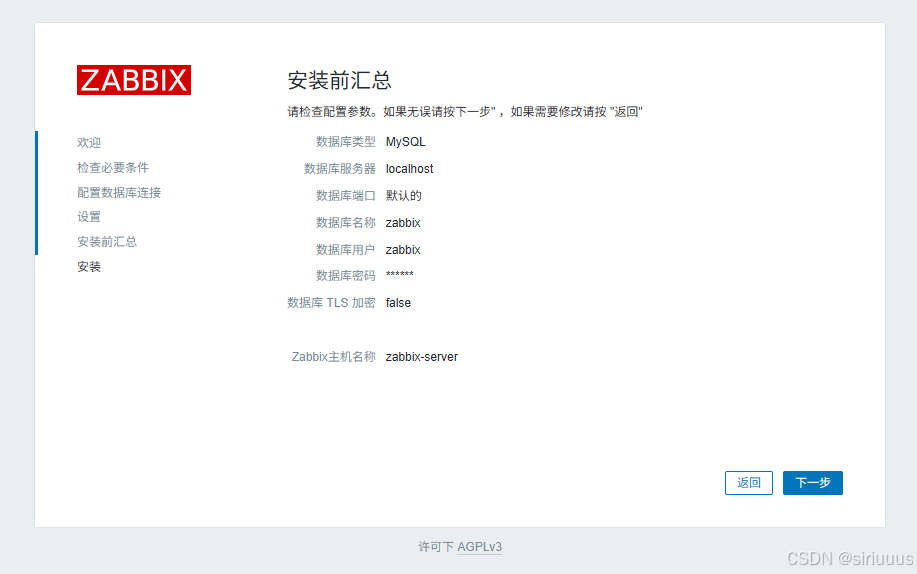917x574 pixels.
Task: Select the 安装 step in sidebar
Action: [89, 267]
